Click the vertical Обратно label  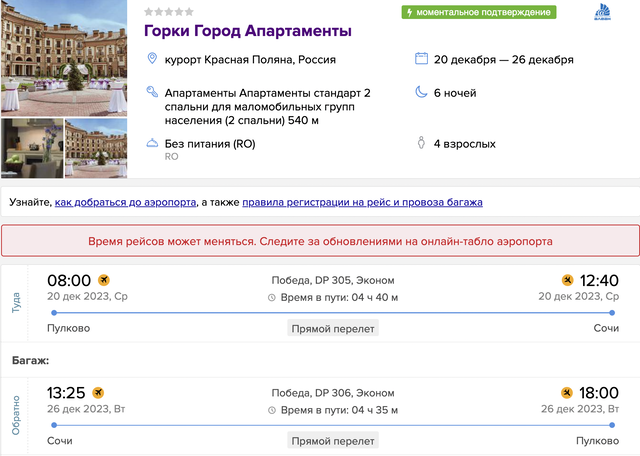coord(16,416)
